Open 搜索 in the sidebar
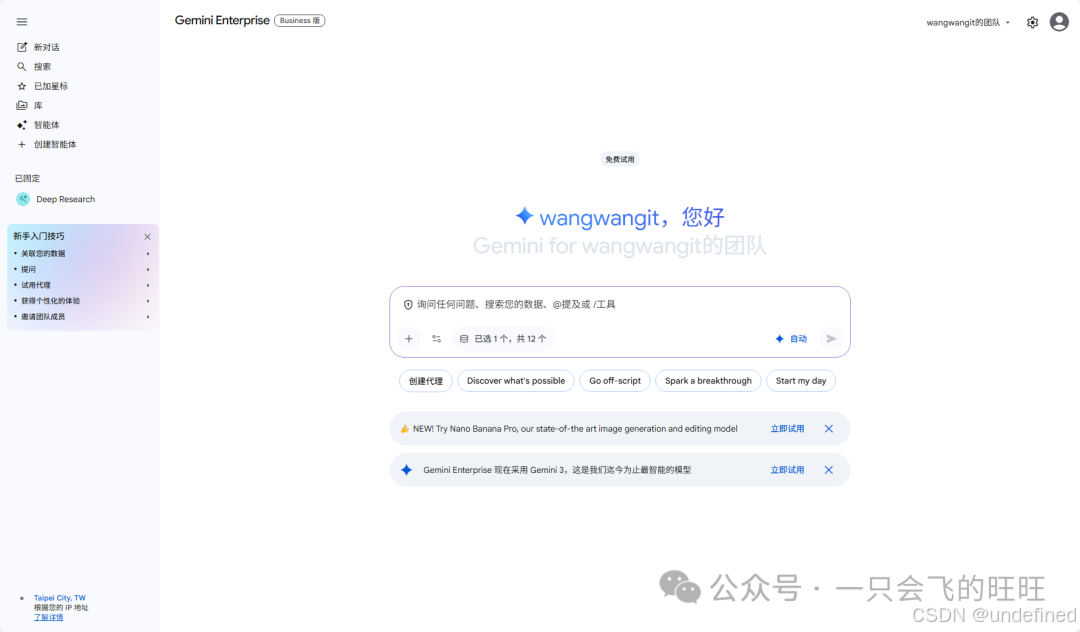The width and height of the screenshot is (1080, 632). point(34,67)
